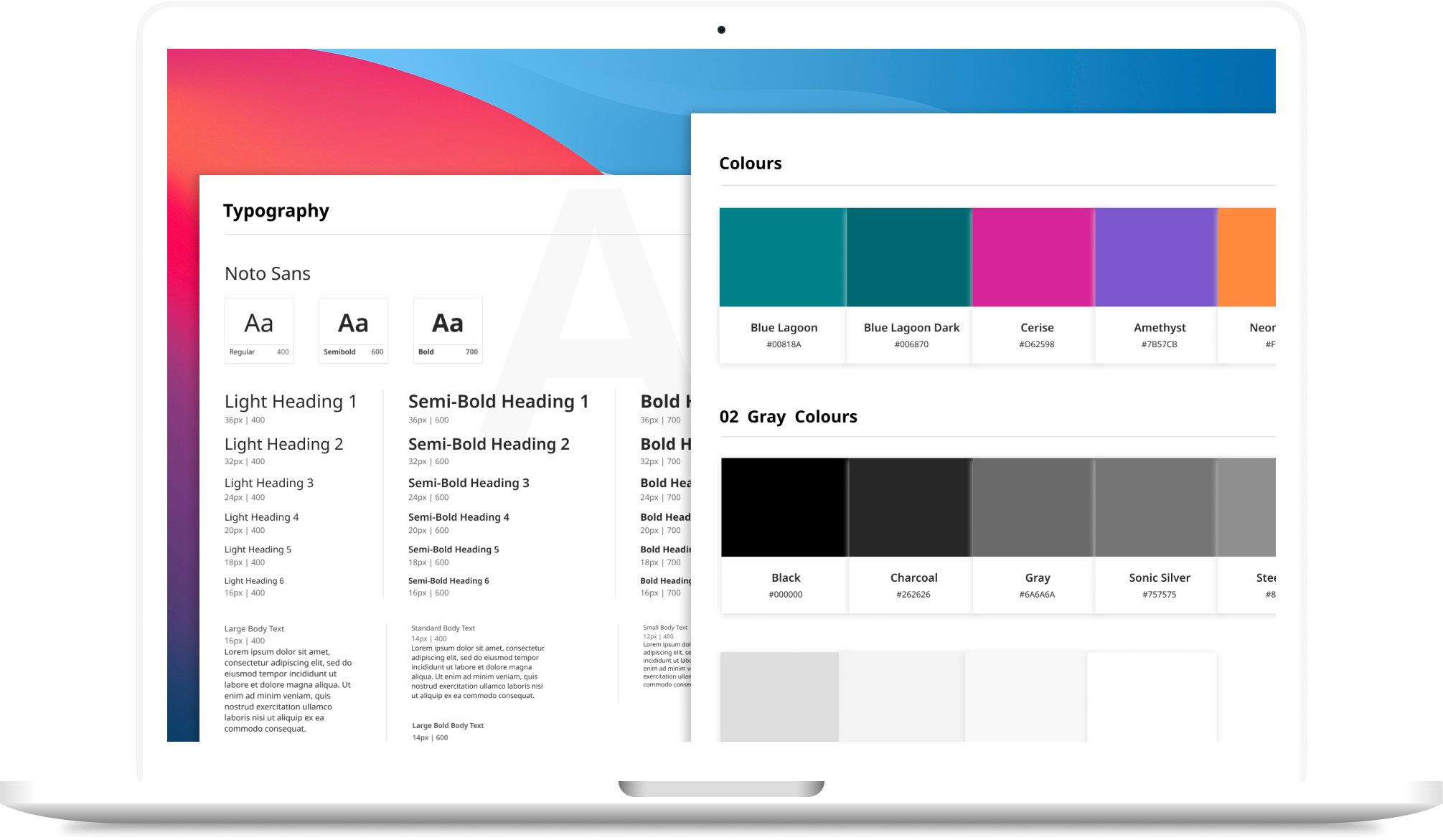
Task: Click the #7B57CB hex code
Action: click(1160, 344)
